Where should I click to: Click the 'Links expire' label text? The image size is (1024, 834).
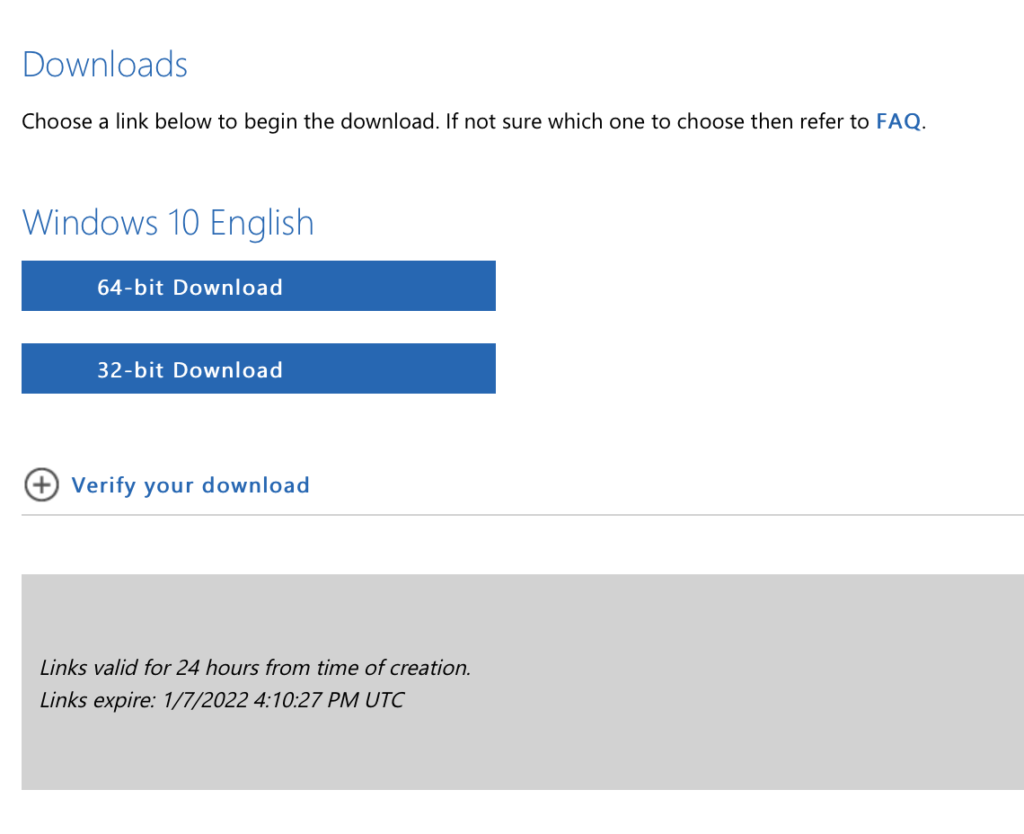[95, 700]
